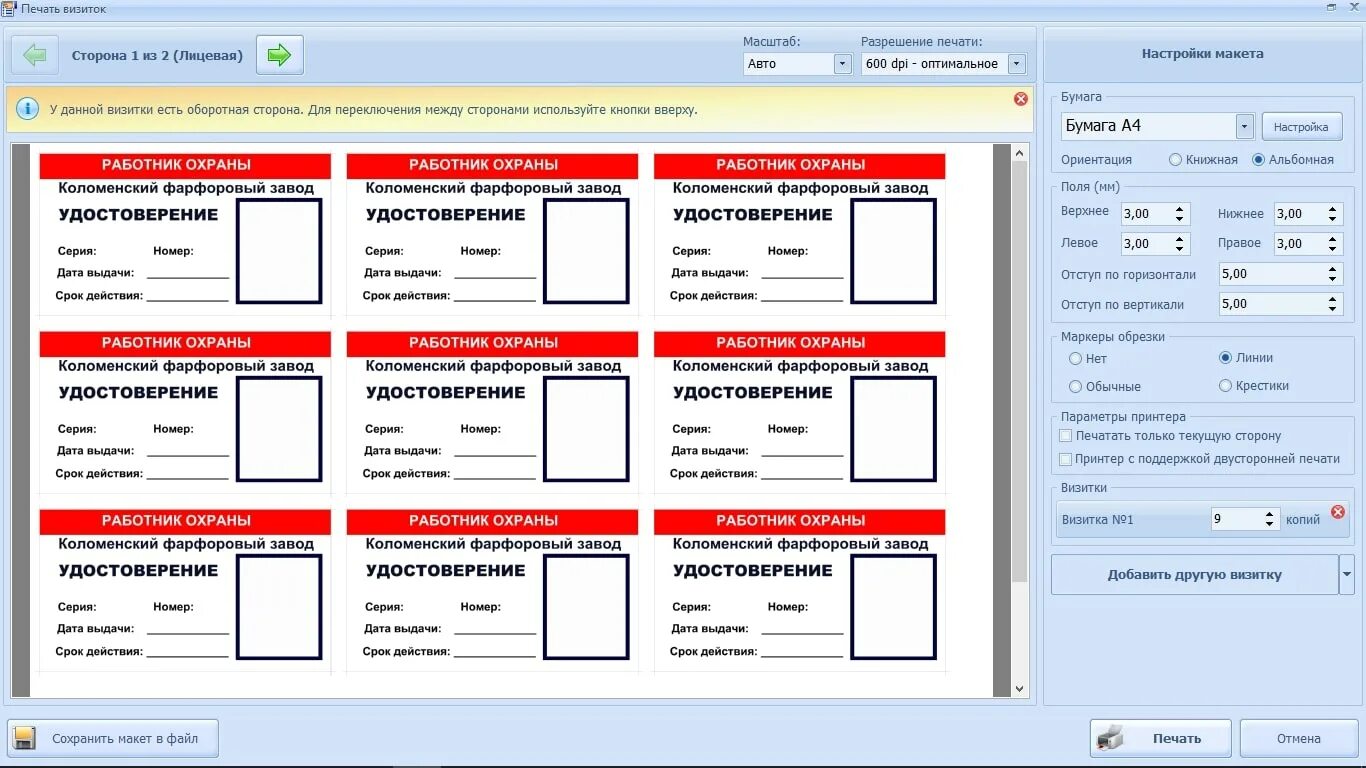Open the Масштаб dropdown

(x=842, y=64)
